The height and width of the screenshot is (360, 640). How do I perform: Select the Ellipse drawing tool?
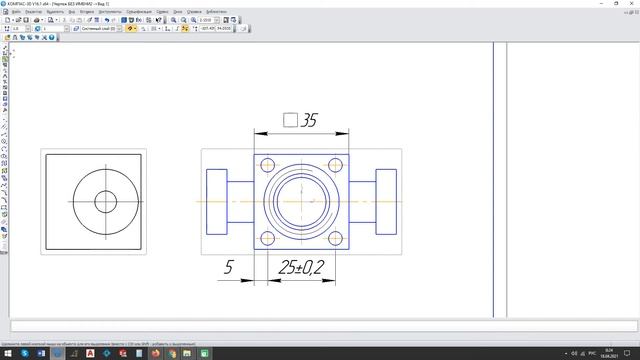[4, 156]
